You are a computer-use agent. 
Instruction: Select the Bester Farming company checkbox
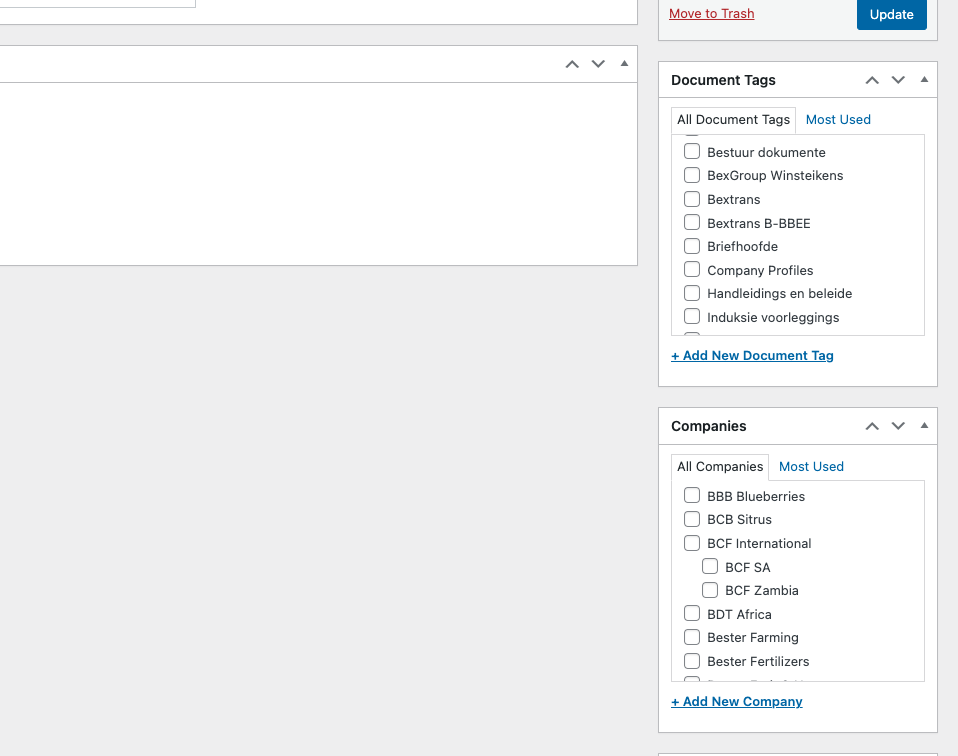point(692,637)
